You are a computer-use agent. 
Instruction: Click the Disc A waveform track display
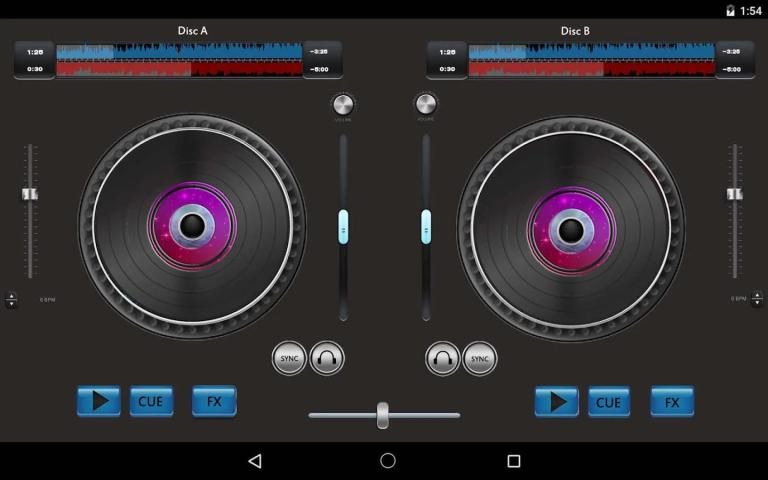coord(179,60)
